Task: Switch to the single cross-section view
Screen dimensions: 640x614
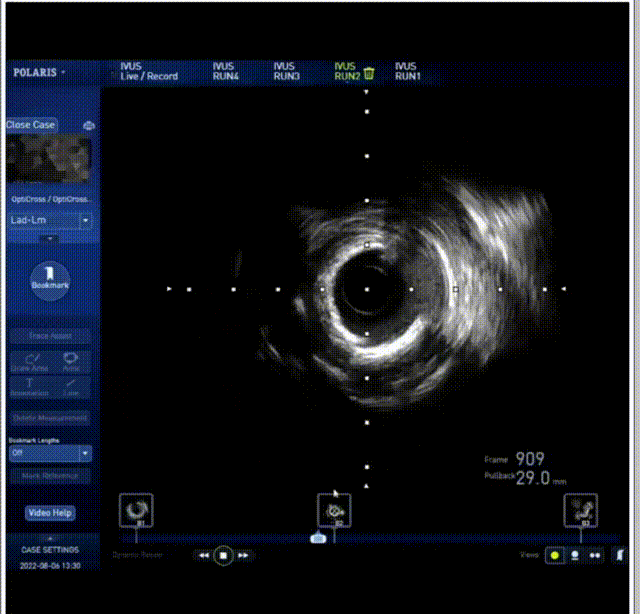Action: [x=553, y=554]
